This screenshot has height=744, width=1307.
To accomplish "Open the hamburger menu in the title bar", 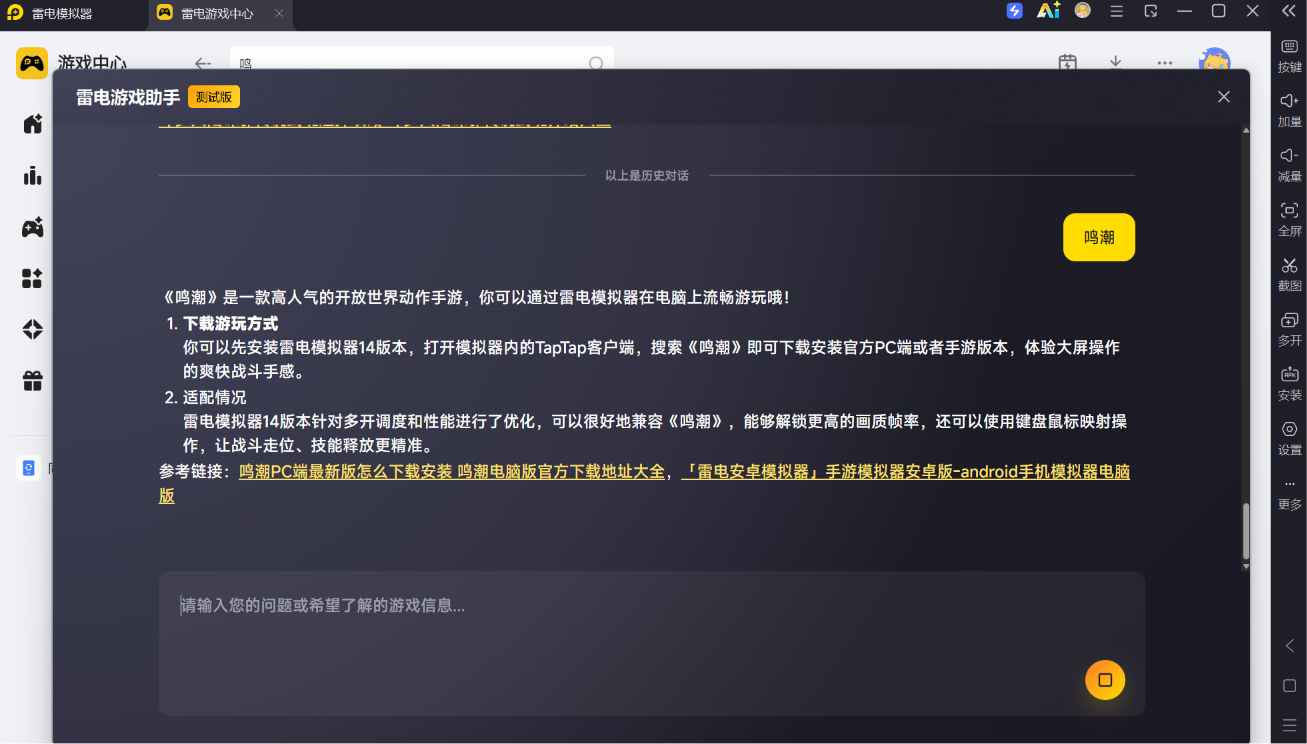I will tap(1117, 11).
